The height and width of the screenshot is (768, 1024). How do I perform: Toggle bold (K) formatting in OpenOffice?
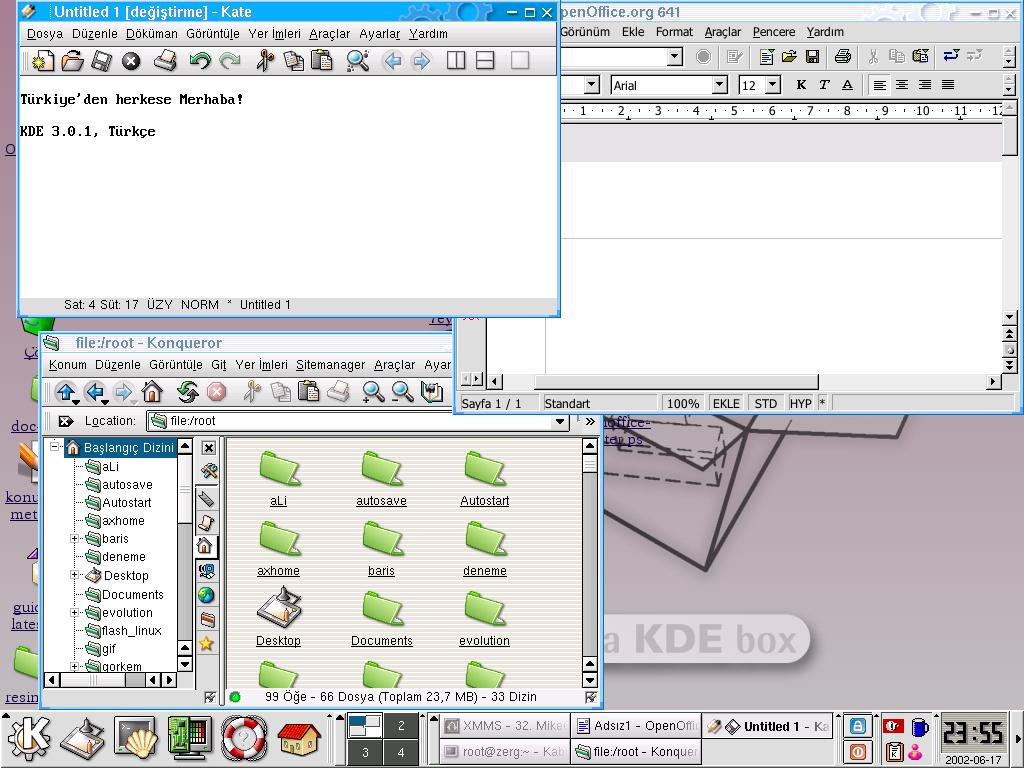(801, 85)
